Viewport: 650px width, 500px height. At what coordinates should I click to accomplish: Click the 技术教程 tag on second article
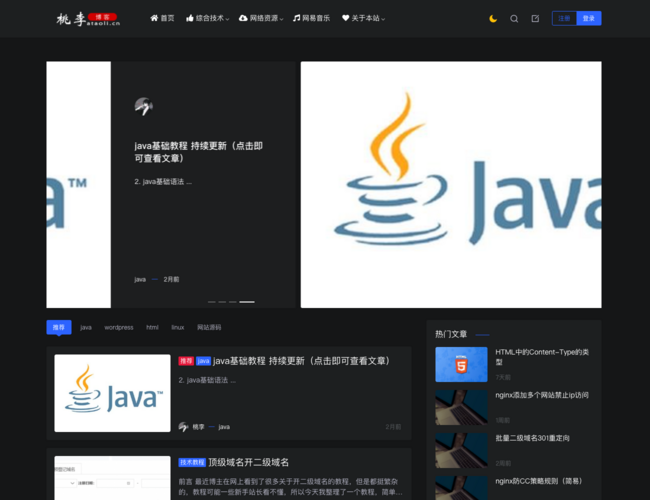[x=192, y=462]
